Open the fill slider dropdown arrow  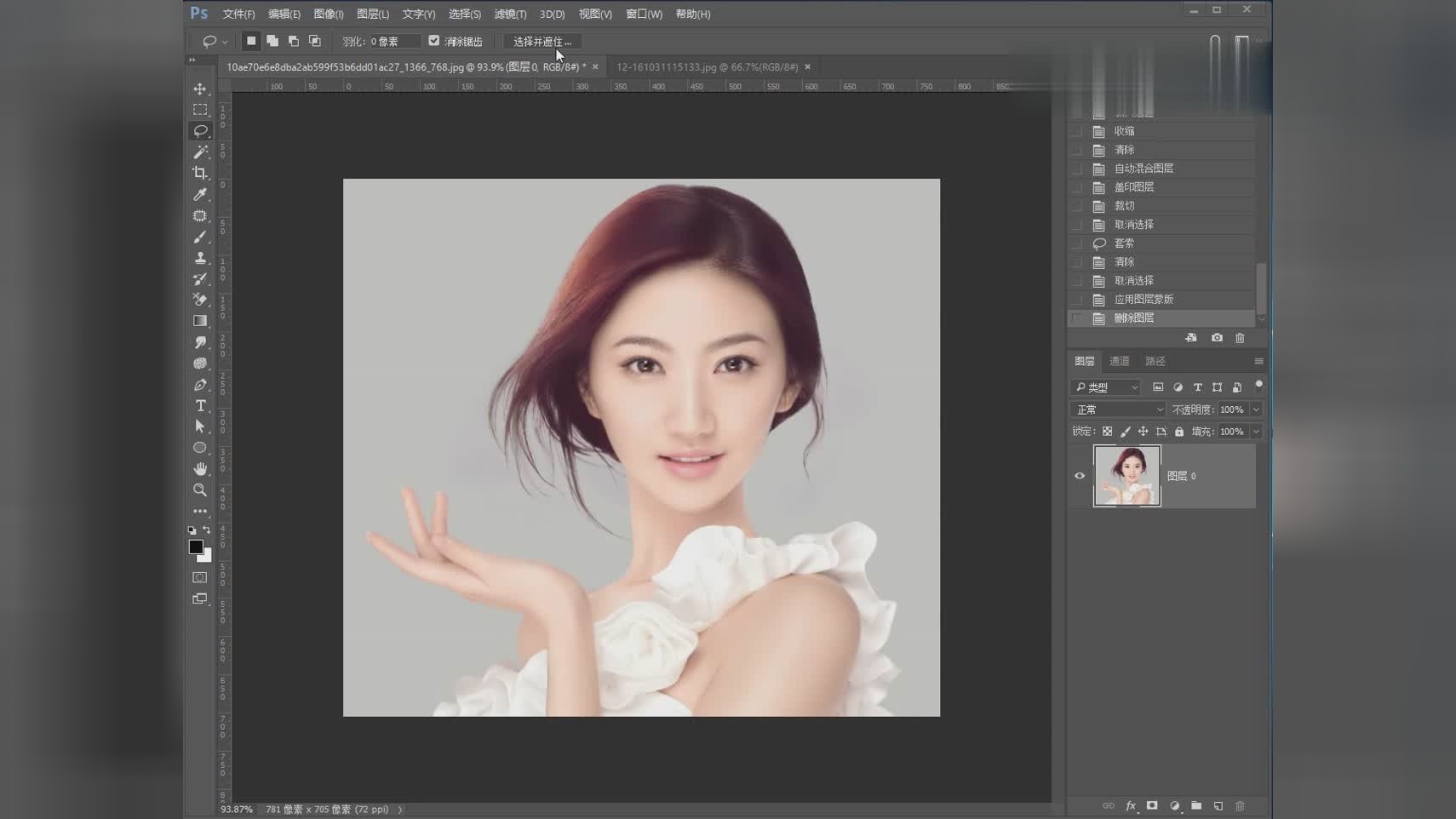coord(1256,432)
